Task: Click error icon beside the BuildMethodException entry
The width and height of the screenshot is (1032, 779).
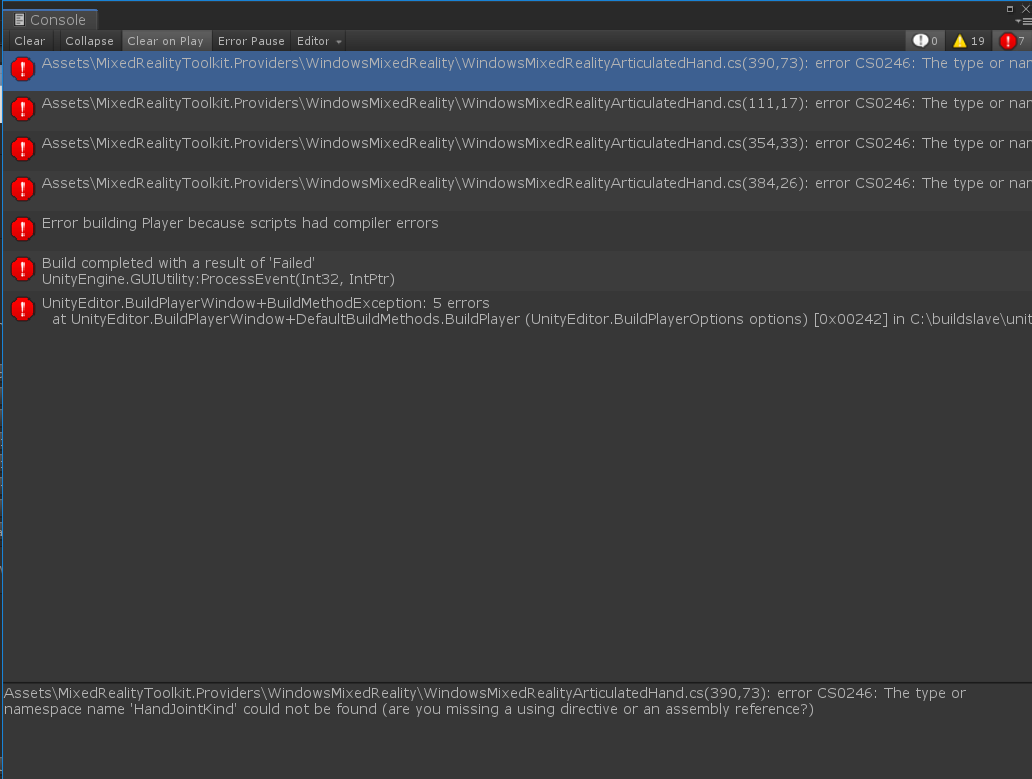Action: [x=22, y=308]
